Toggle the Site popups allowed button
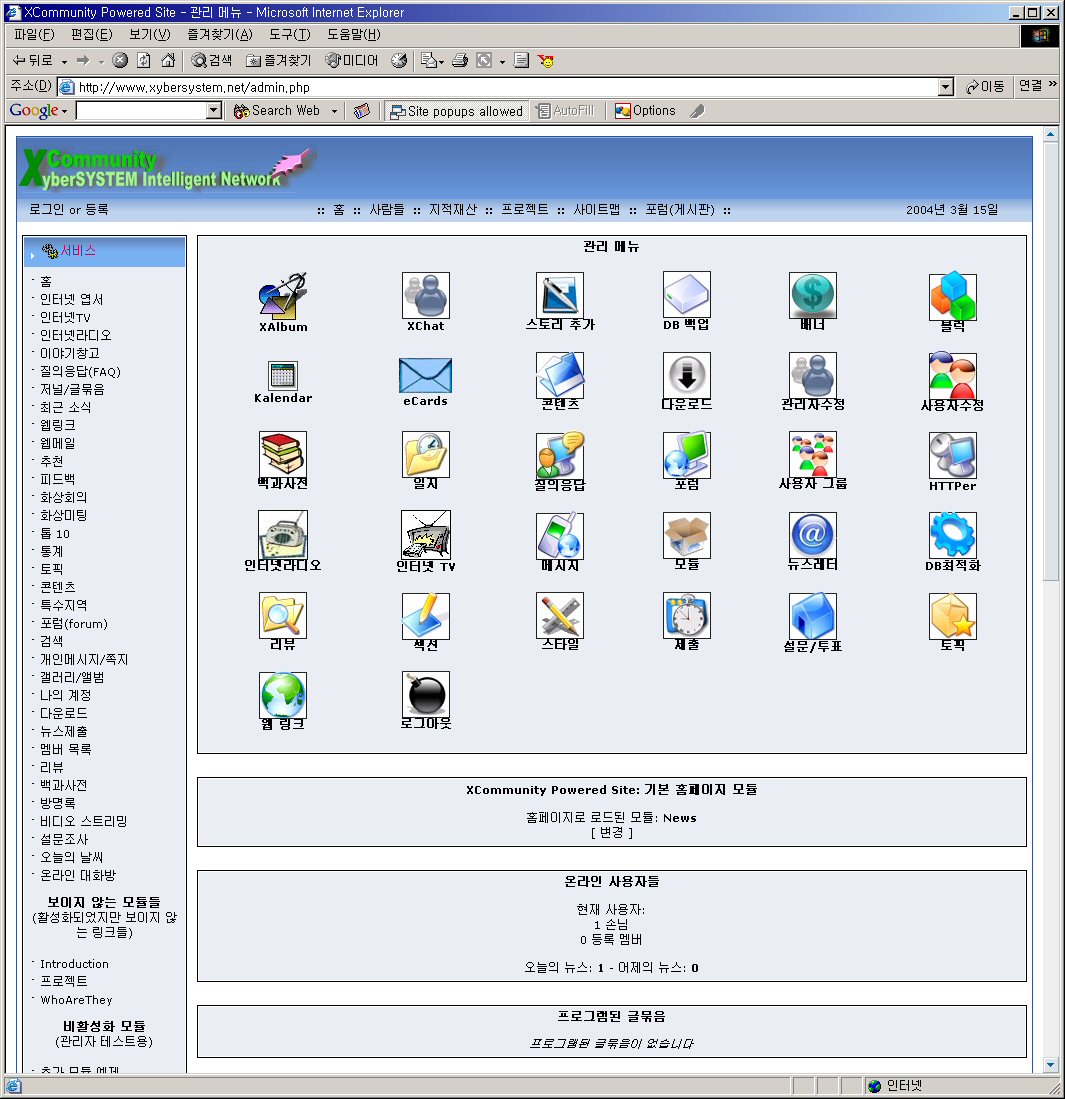 (456, 111)
